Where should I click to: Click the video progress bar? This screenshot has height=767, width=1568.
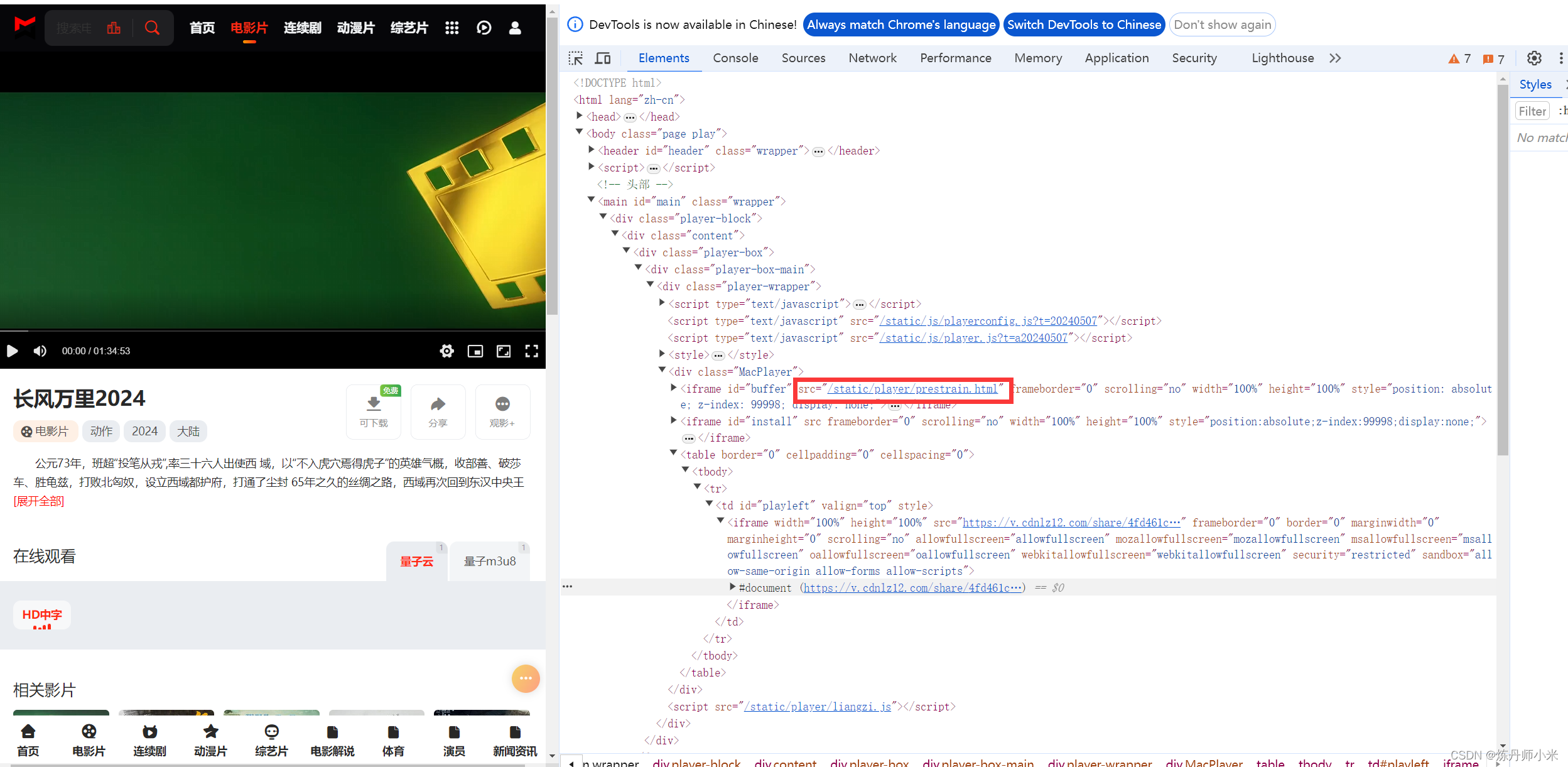273,330
